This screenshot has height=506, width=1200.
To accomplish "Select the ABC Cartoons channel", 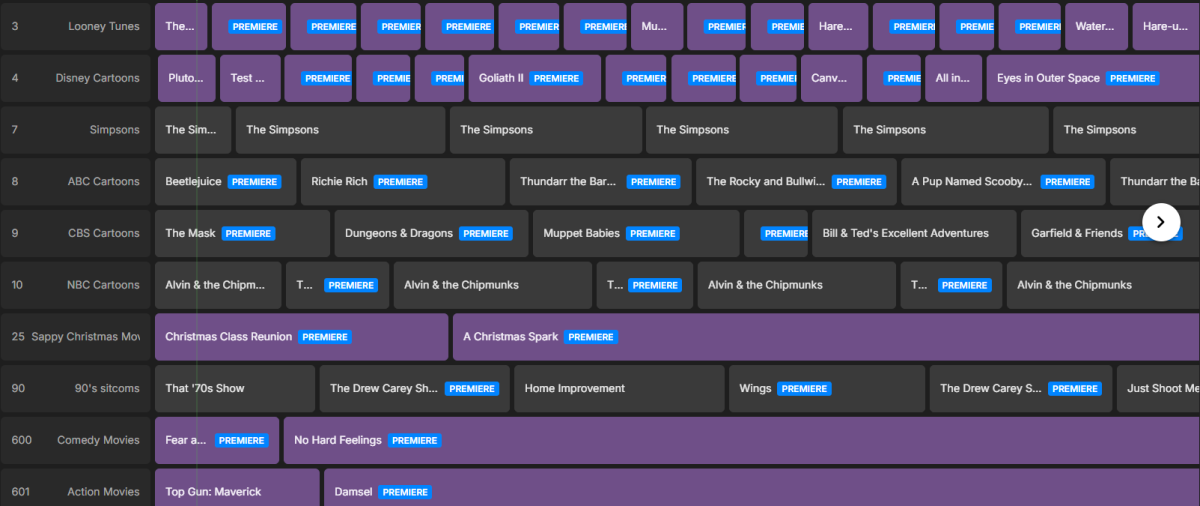I will (76, 182).
